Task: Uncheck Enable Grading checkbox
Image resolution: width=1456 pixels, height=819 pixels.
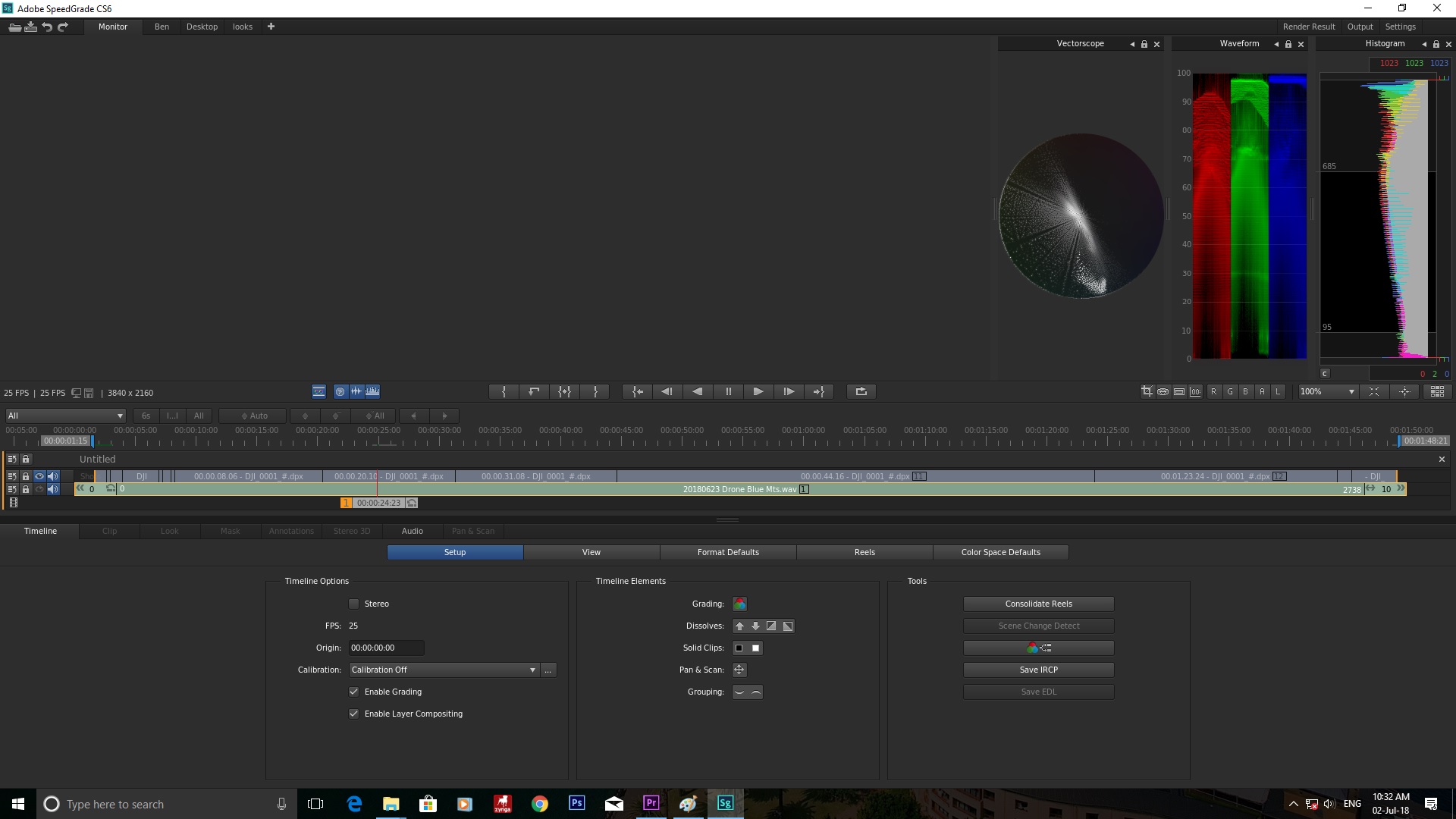Action: click(353, 692)
